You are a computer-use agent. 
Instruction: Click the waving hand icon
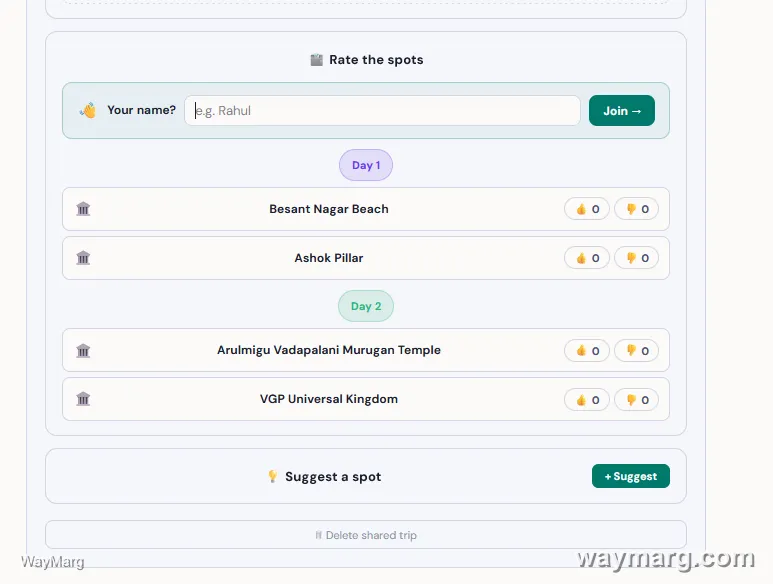coord(88,110)
